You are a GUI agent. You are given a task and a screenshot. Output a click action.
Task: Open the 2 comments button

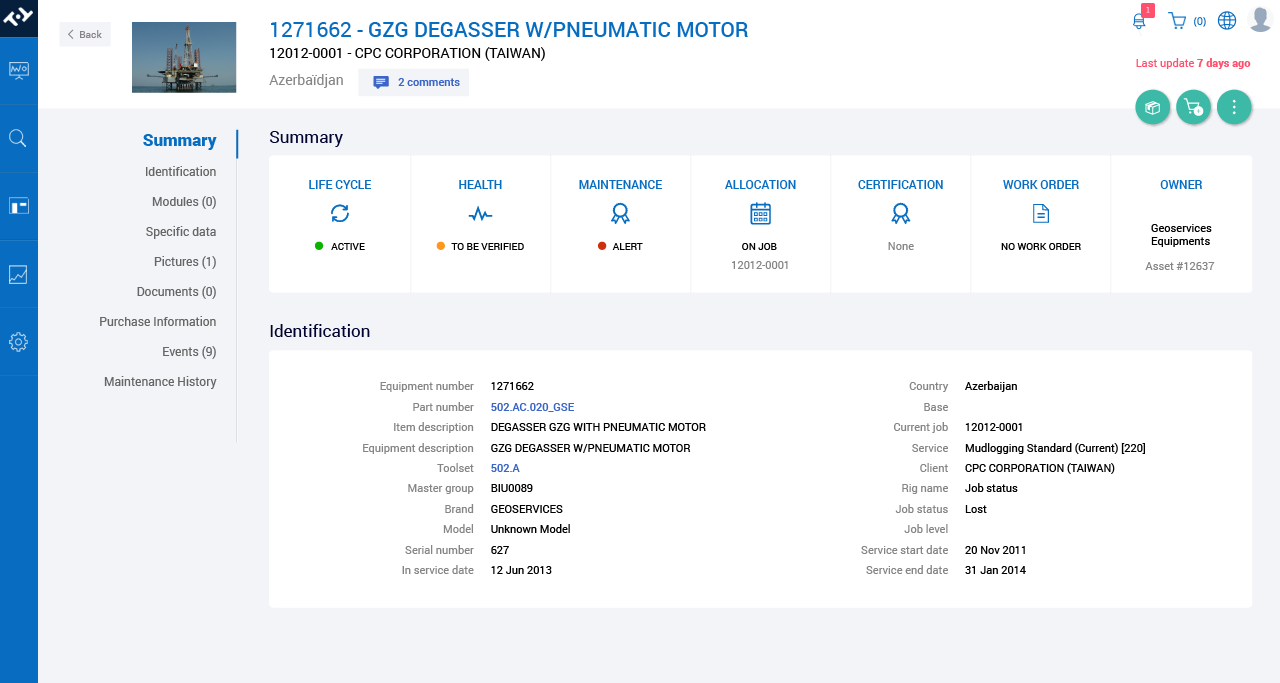(x=414, y=82)
